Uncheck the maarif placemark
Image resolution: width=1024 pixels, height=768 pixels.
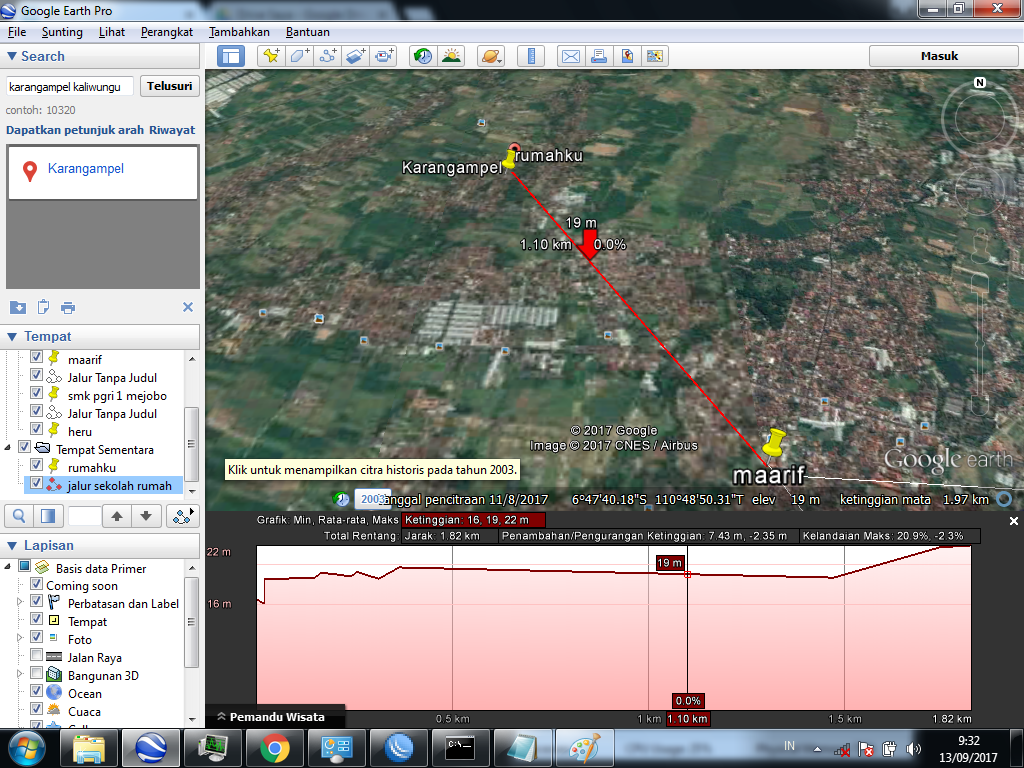point(37,357)
